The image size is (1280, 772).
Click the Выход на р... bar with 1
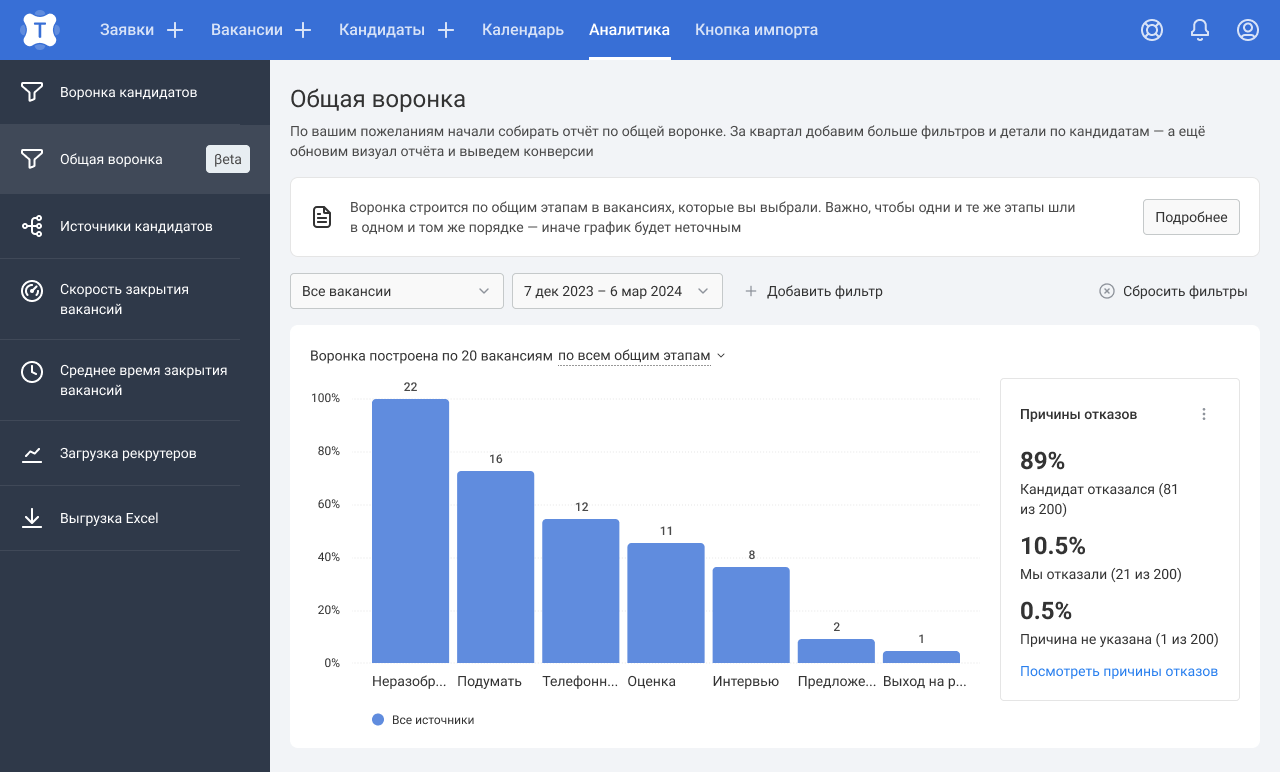(x=921, y=657)
